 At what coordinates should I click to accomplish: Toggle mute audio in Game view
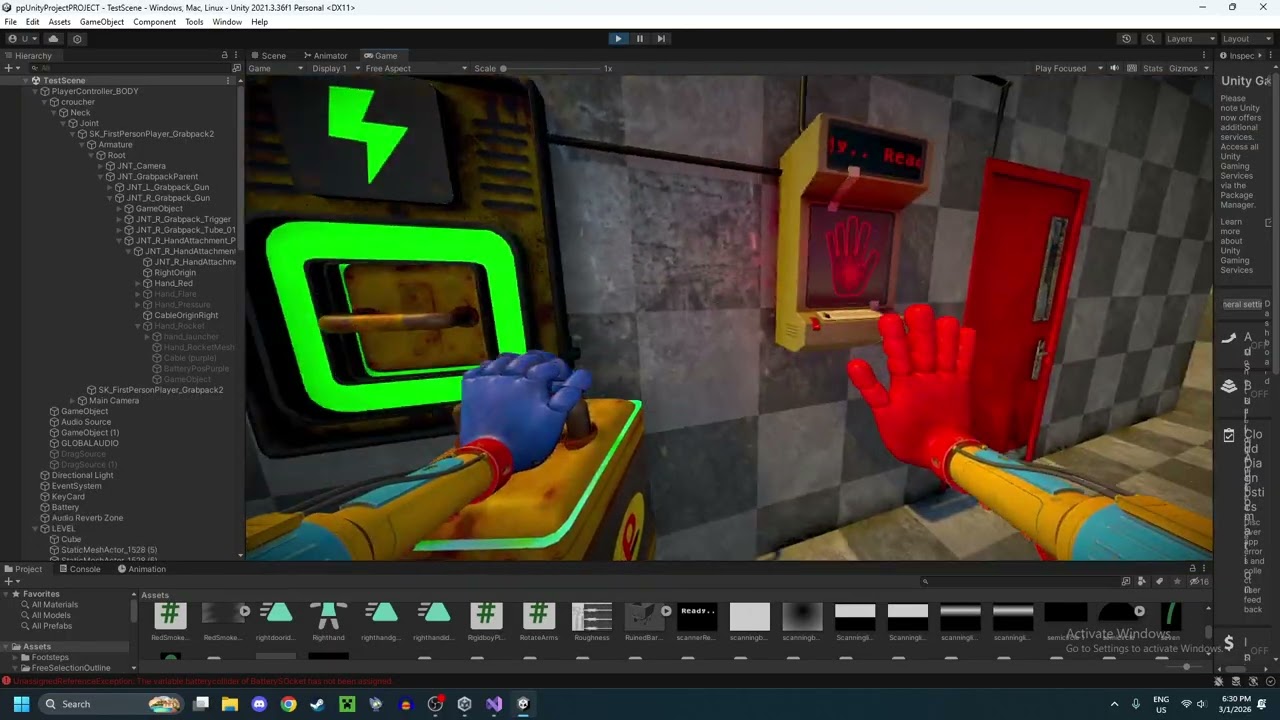1114,69
